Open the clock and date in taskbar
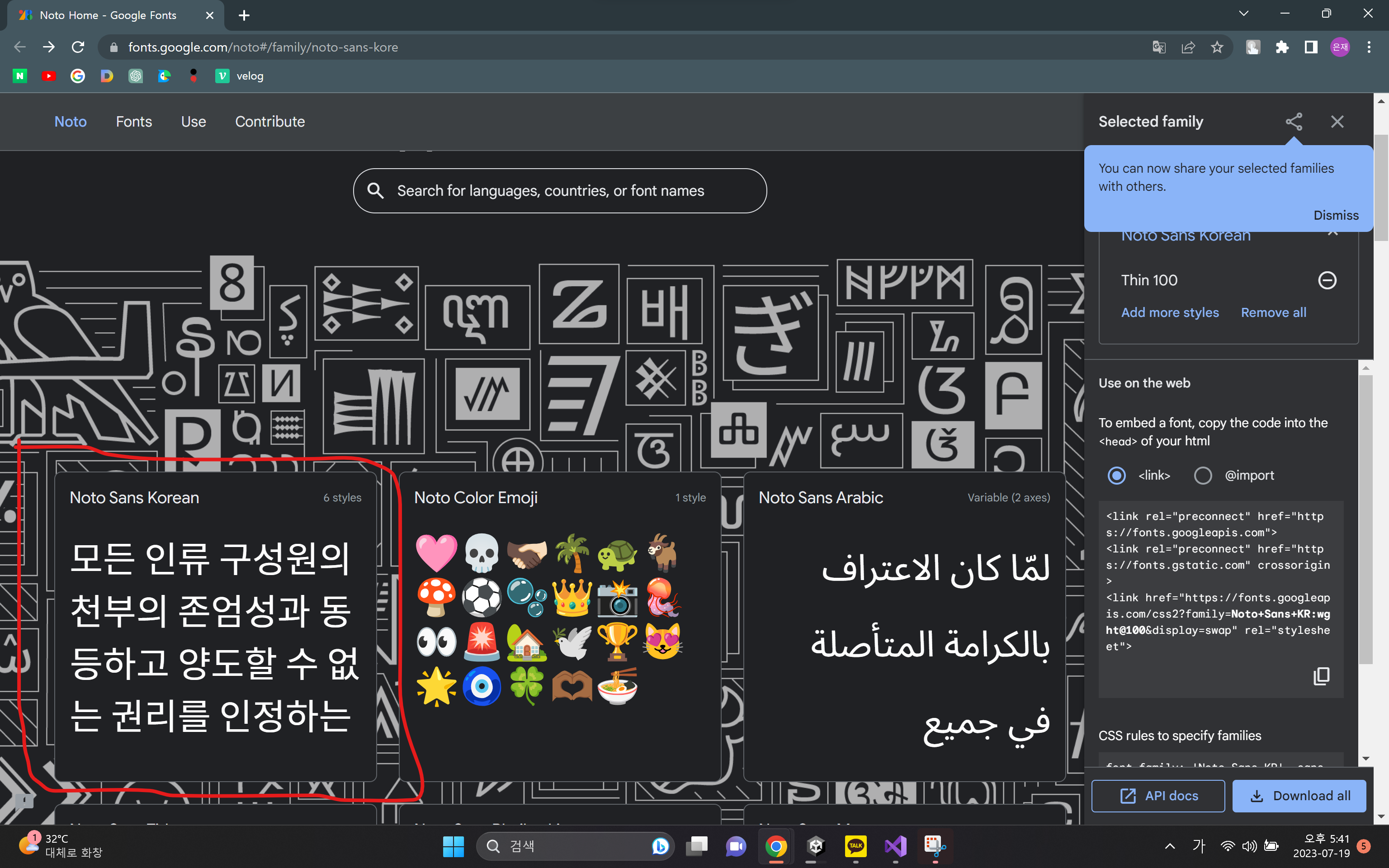 (x=1321, y=845)
